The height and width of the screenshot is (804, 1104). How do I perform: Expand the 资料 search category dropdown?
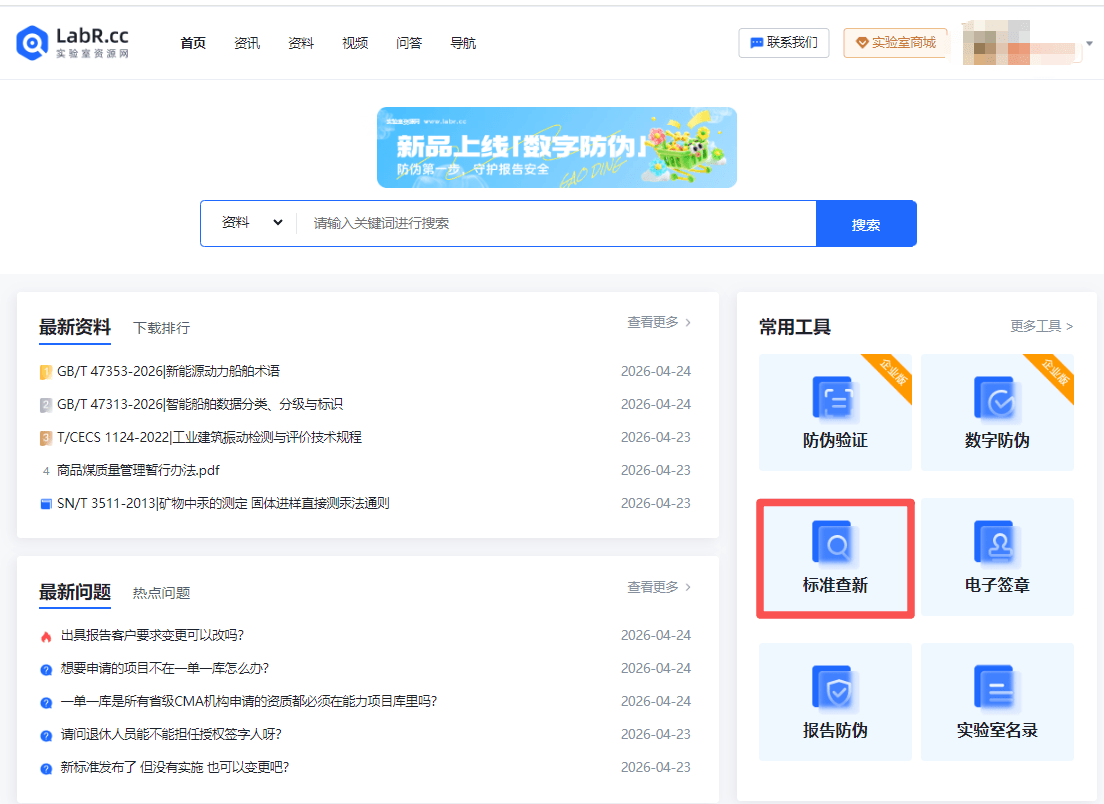(252, 223)
